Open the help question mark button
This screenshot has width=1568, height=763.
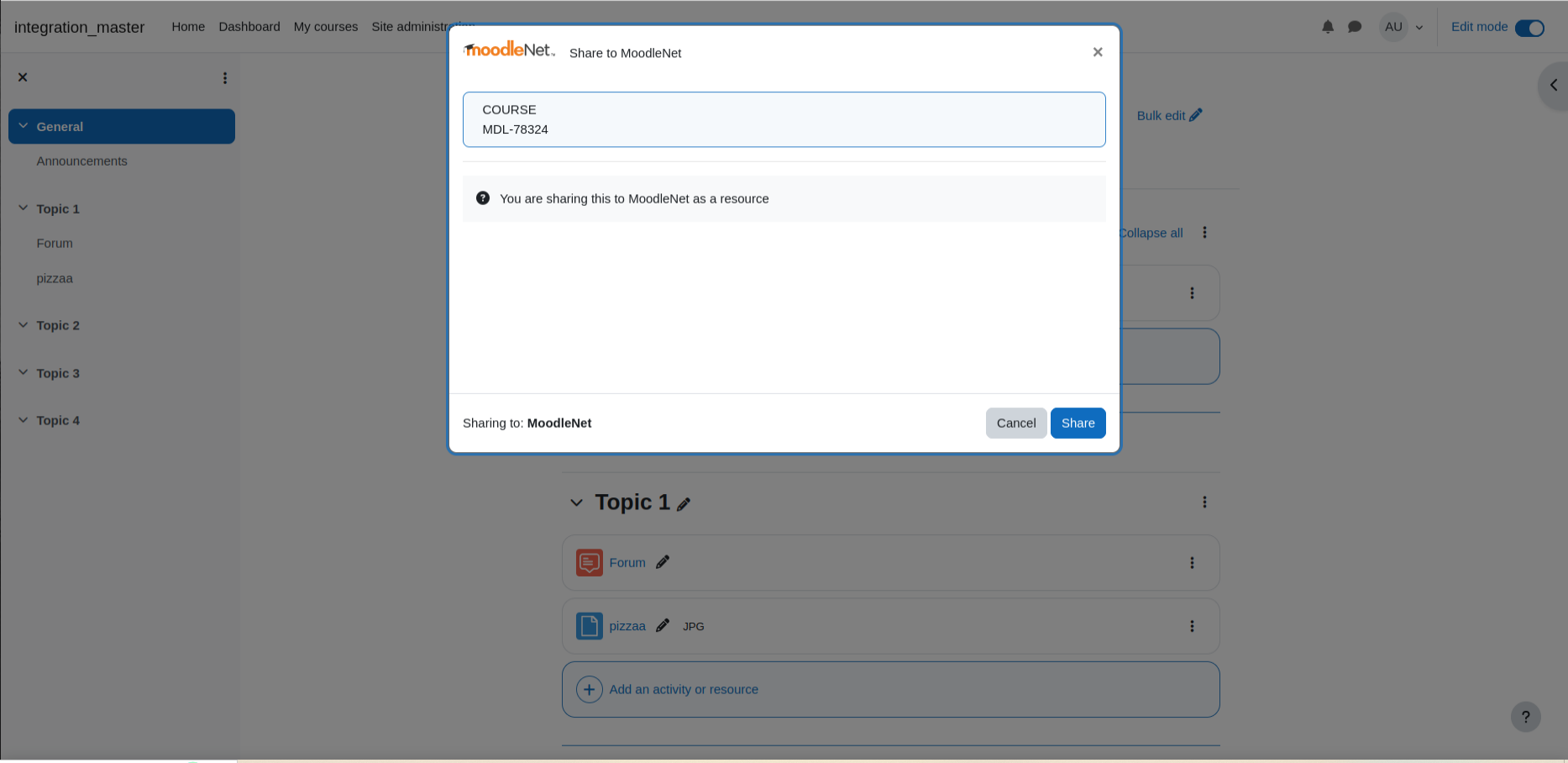coord(1526,717)
